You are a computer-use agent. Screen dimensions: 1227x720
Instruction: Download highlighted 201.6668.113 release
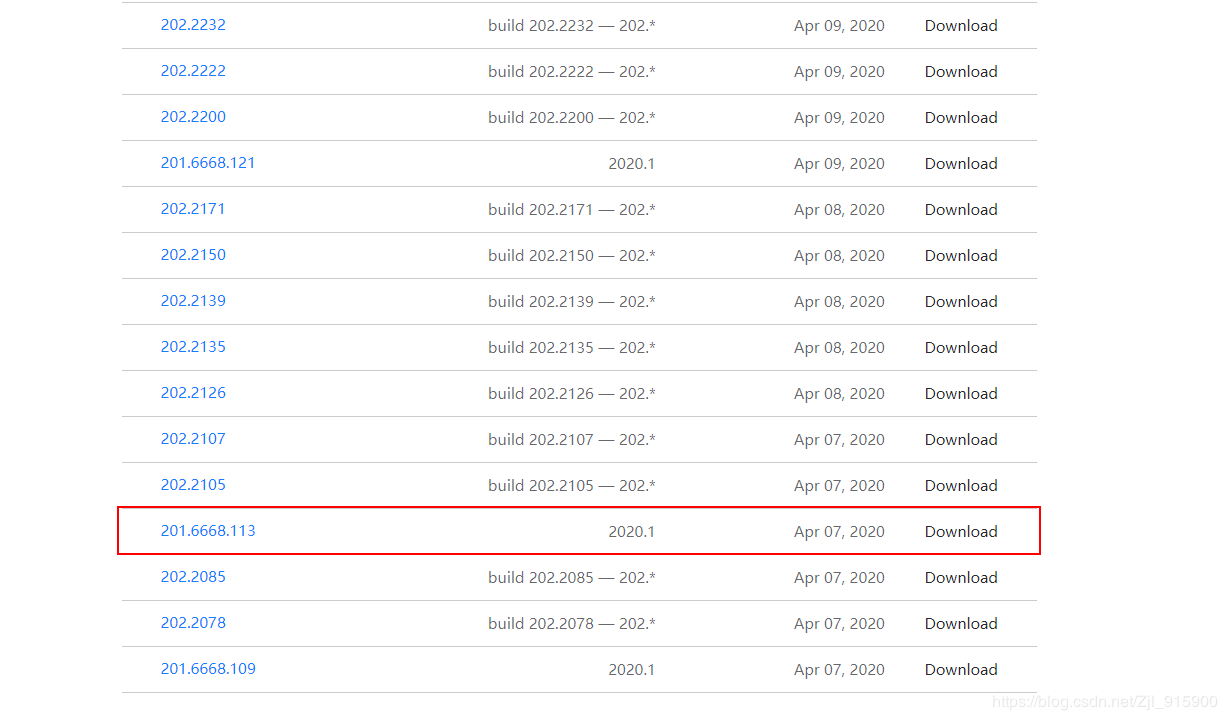(x=960, y=532)
